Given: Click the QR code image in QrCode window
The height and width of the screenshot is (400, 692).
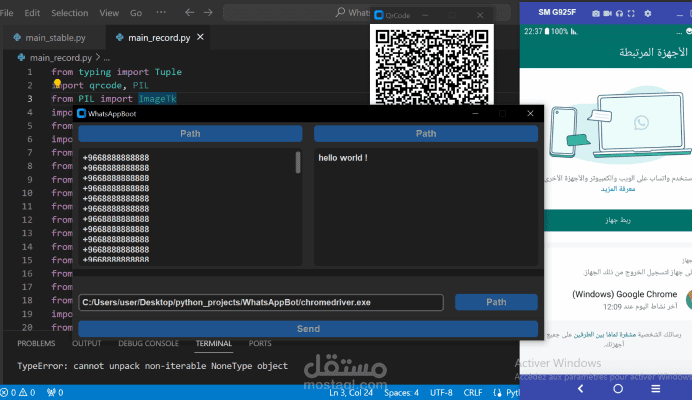Looking at the screenshot, I should [x=432, y=66].
